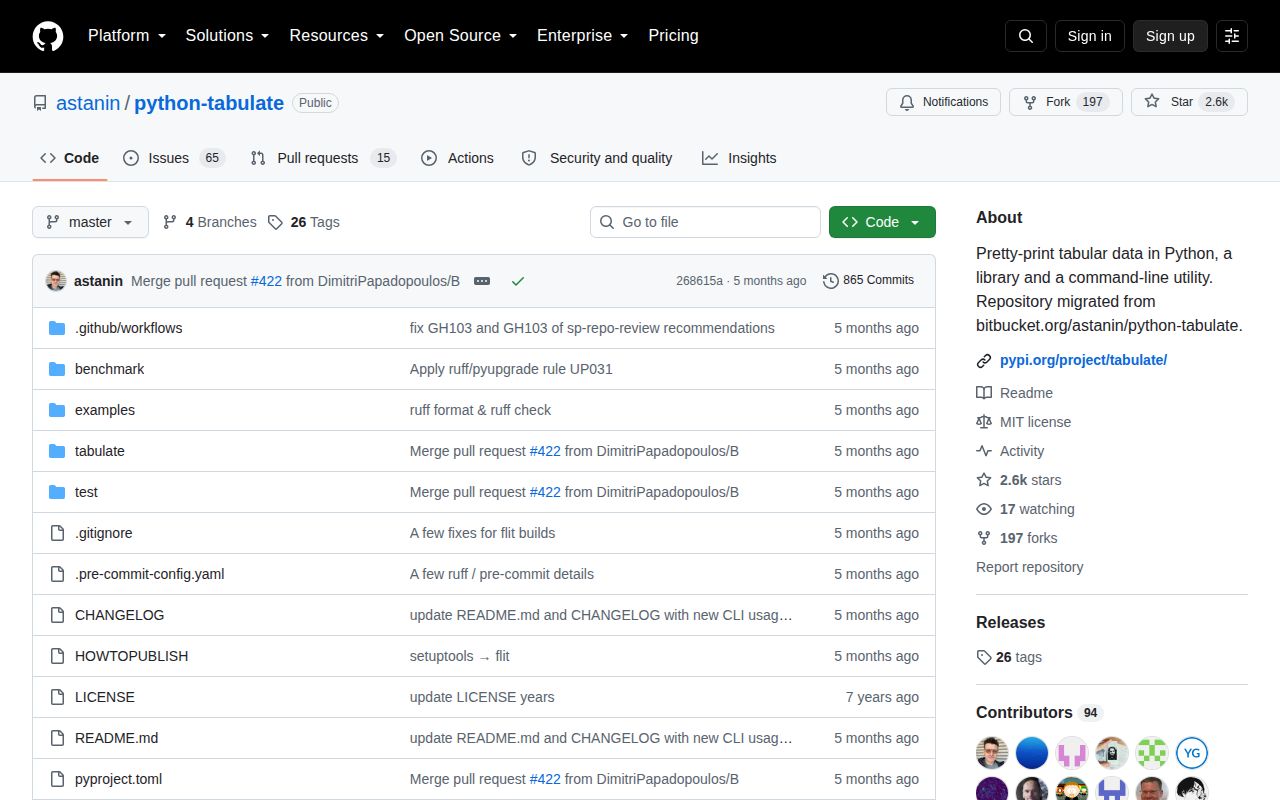Open the Pricing page
The height and width of the screenshot is (800, 1280).
(x=673, y=35)
